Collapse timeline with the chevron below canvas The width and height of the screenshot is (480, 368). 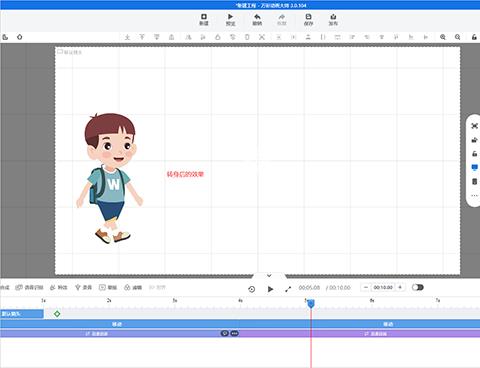click(x=269, y=276)
